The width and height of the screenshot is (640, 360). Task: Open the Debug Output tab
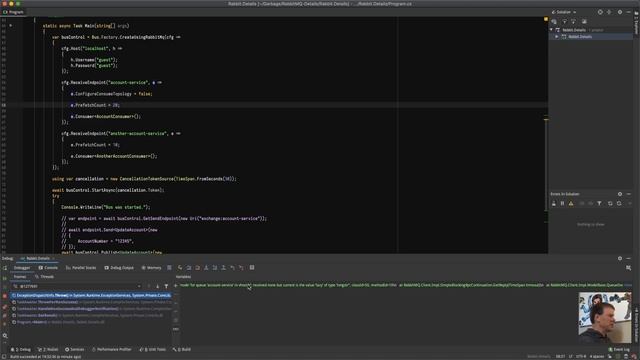click(x=119, y=268)
